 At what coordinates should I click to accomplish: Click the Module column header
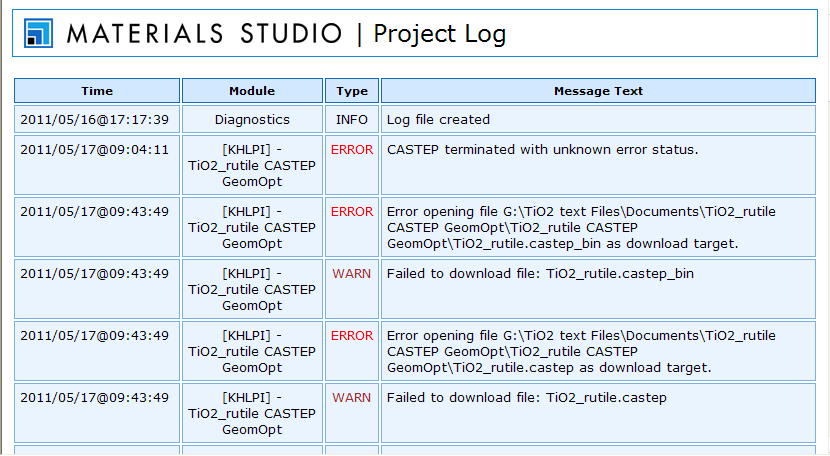pyautogui.click(x=252, y=91)
